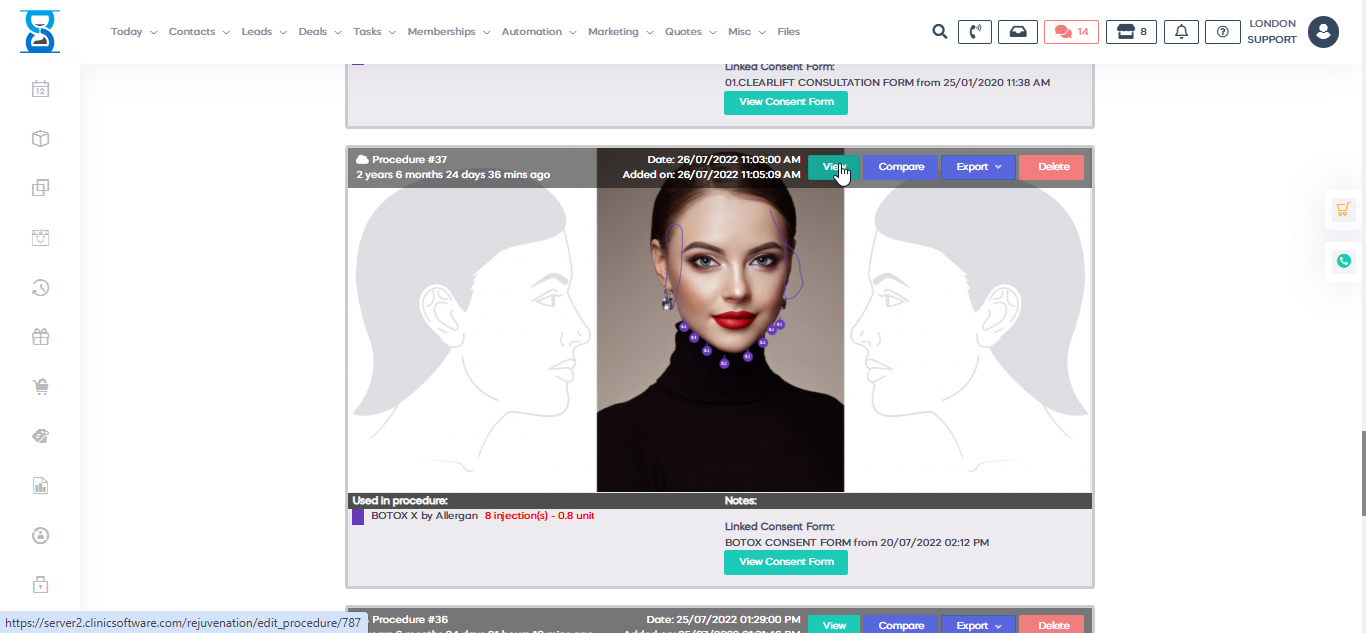Open the green WhatsApp floating icon
The width and height of the screenshot is (1366, 633).
point(1343,261)
